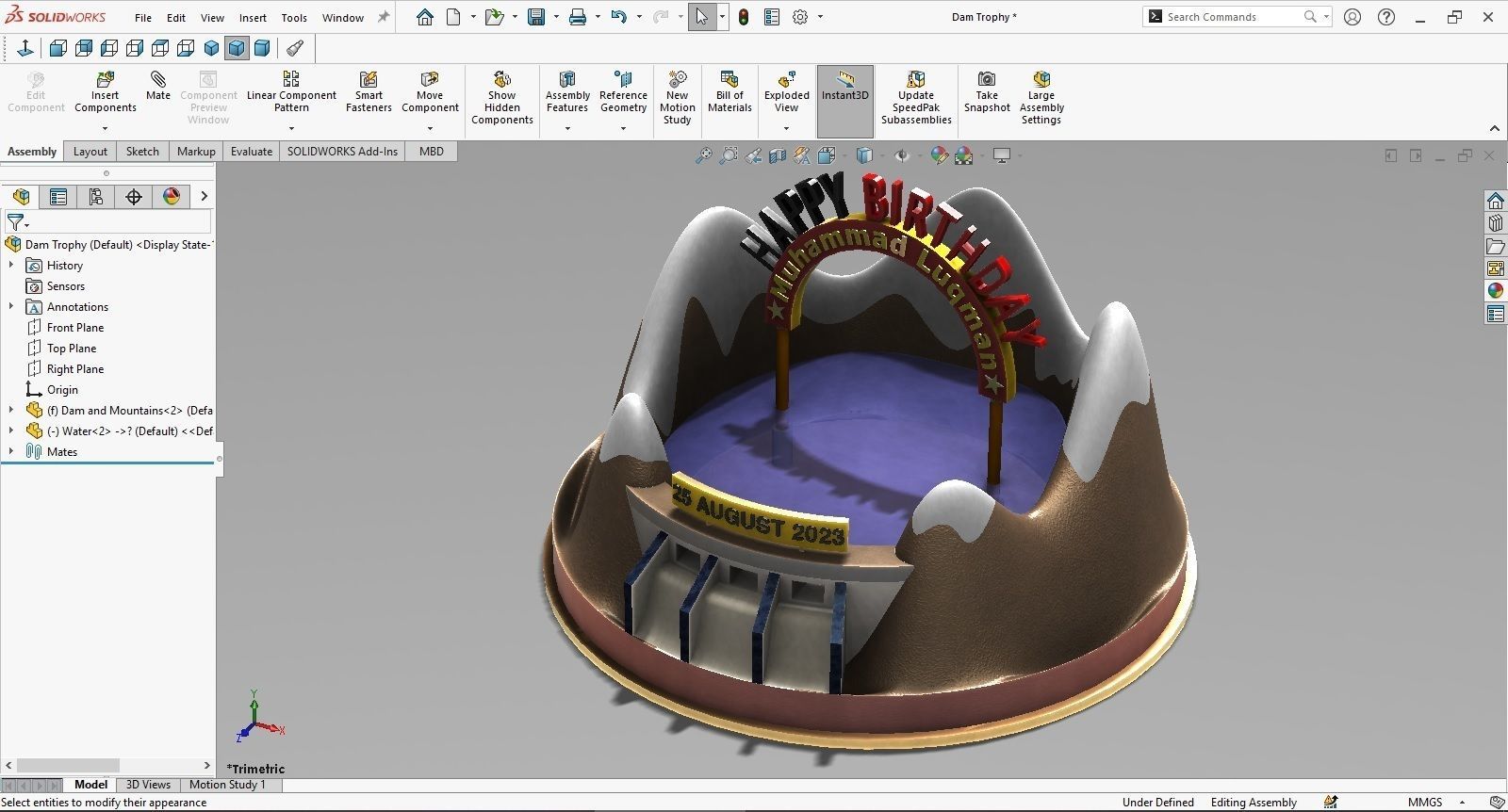This screenshot has width=1508, height=812.
Task: Click Zoom to Fit in view toolbar
Action: click(704, 155)
